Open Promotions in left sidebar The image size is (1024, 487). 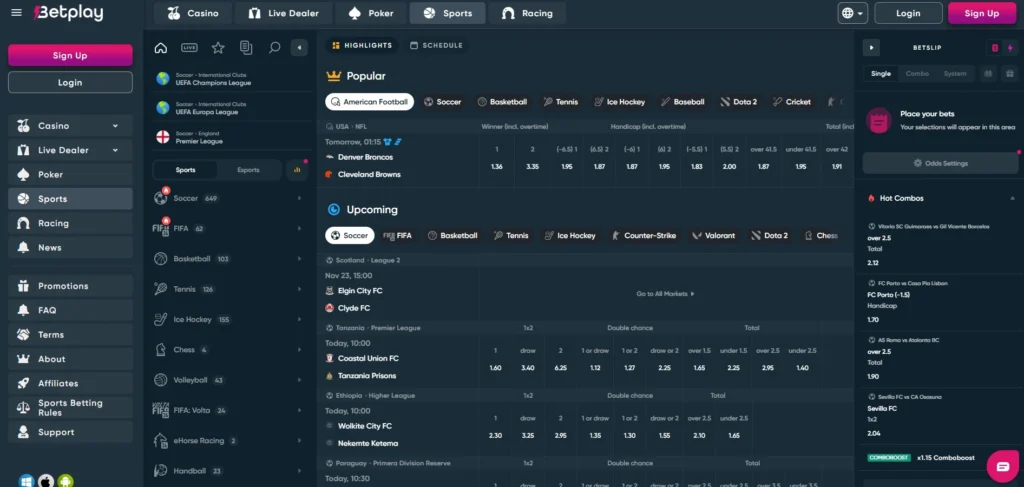(x=70, y=286)
